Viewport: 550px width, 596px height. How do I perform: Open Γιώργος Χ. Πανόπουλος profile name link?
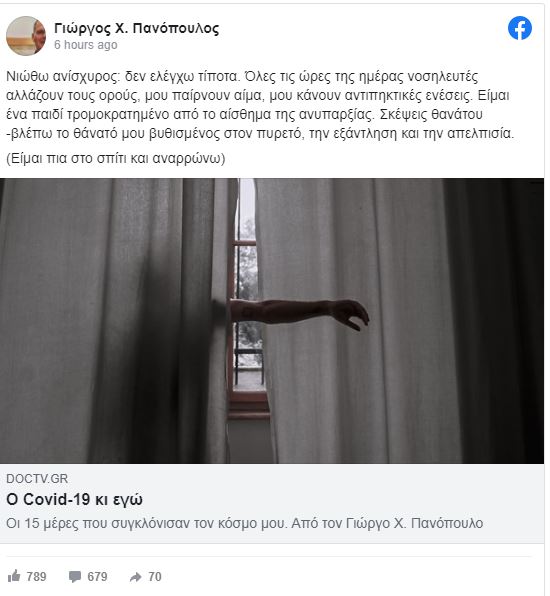tap(136, 29)
